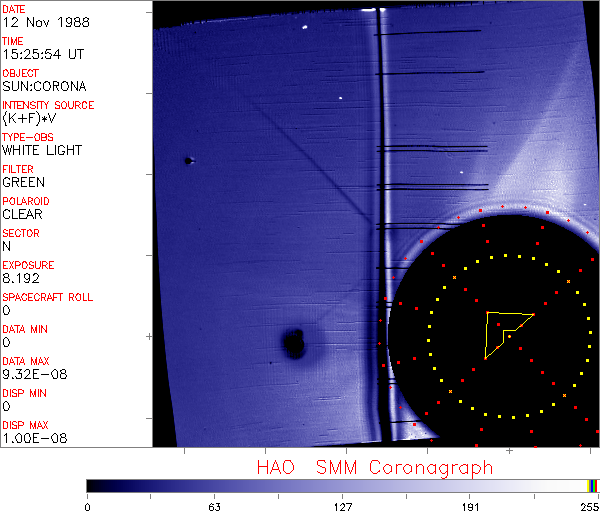Select the SUN:CORONA object value

click(44, 86)
